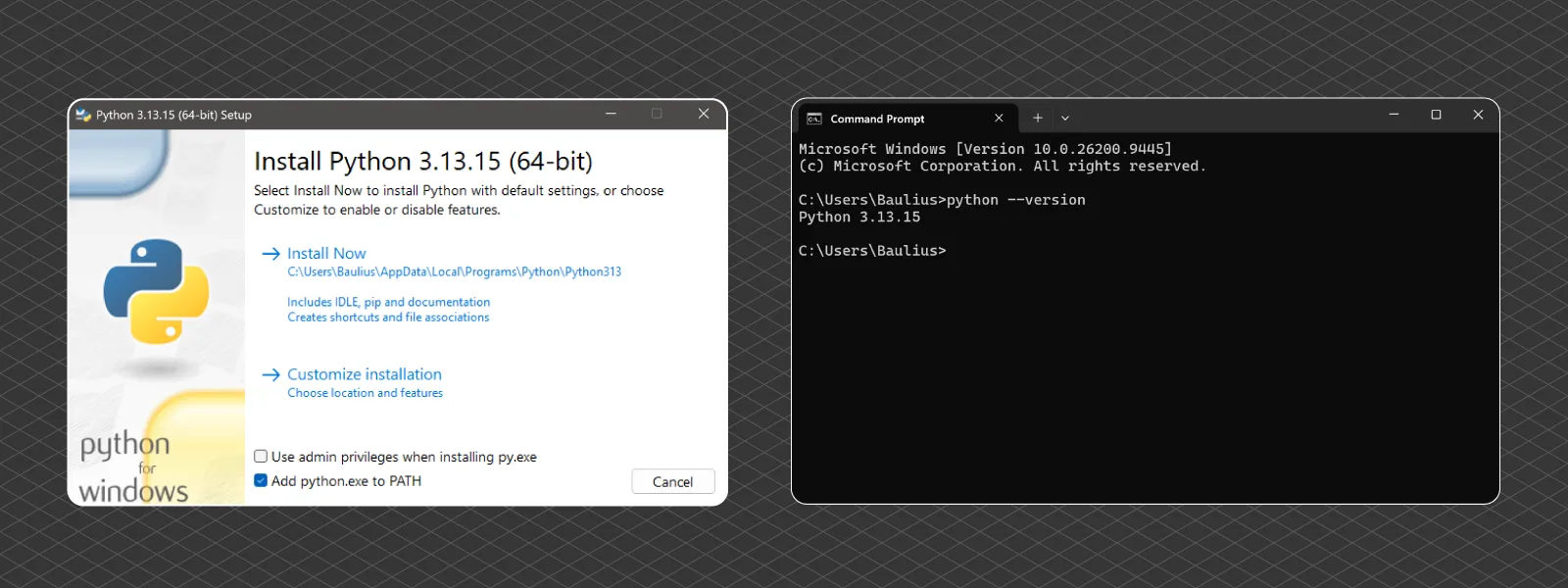1568x588 pixels.
Task: Click the Python setup title bar icon
Action: click(83, 115)
